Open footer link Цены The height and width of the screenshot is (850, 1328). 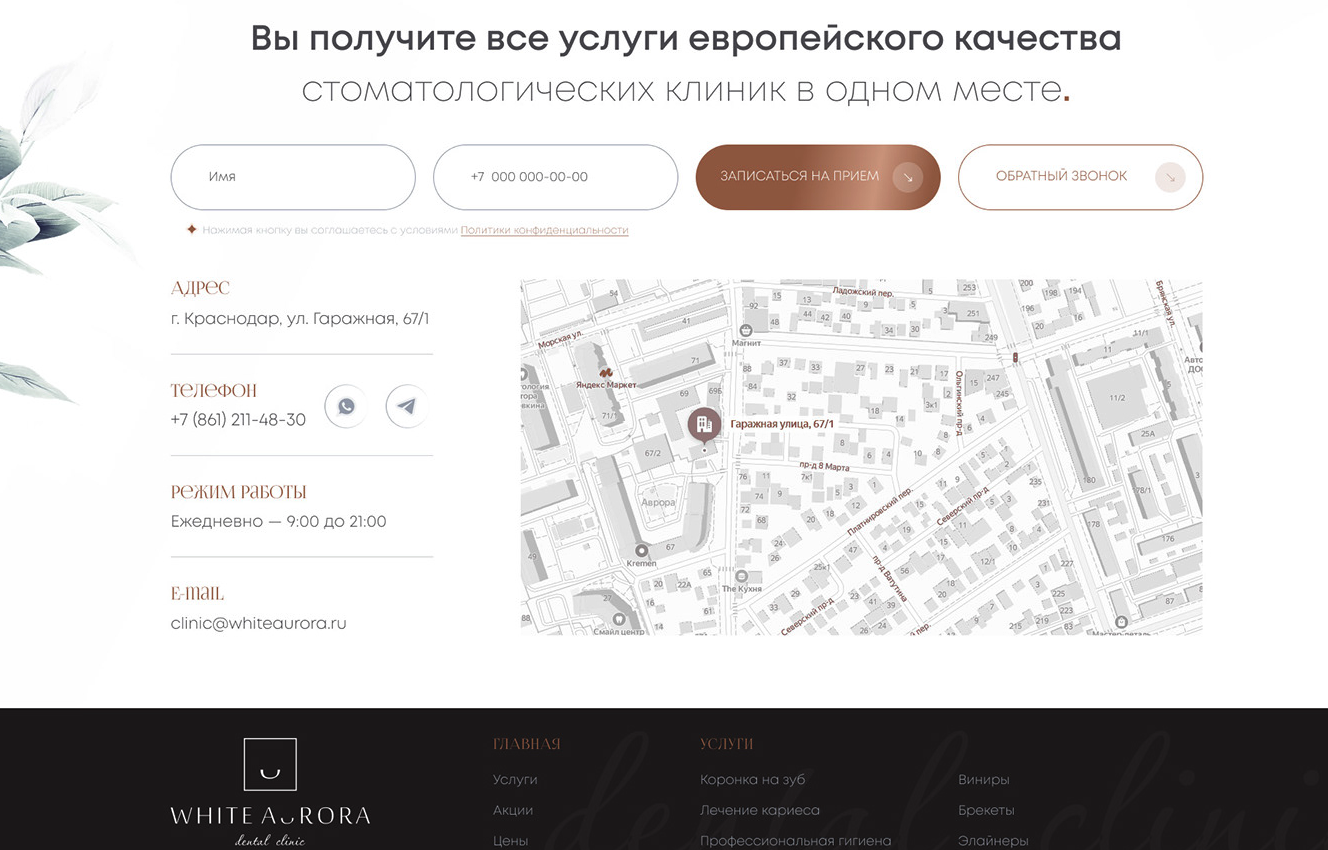point(510,841)
